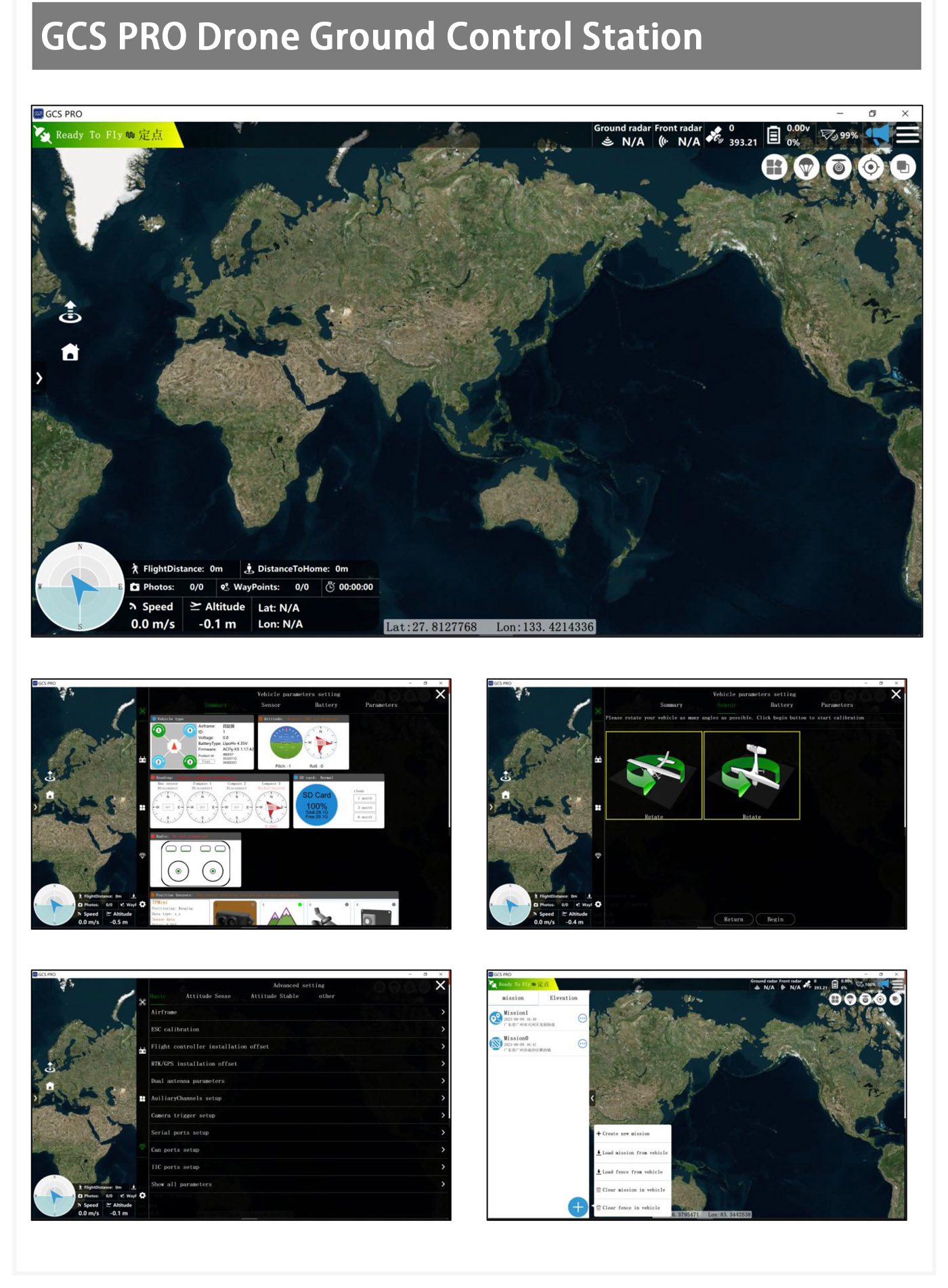Choose Load fence from vehicle
Screen dimensions: 948x1288
pyautogui.click(x=632, y=1172)
